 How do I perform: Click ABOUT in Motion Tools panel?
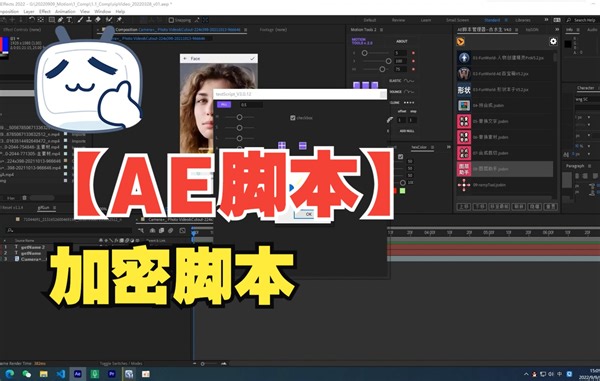click(x=402, y=41)
